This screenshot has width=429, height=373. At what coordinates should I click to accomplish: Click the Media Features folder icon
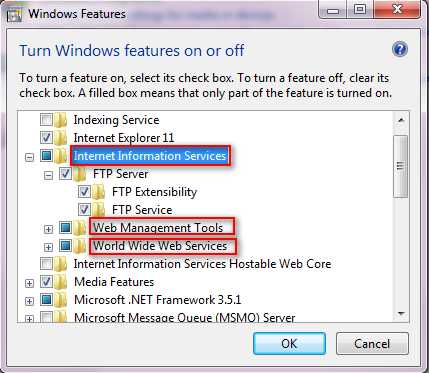[61, 282]
